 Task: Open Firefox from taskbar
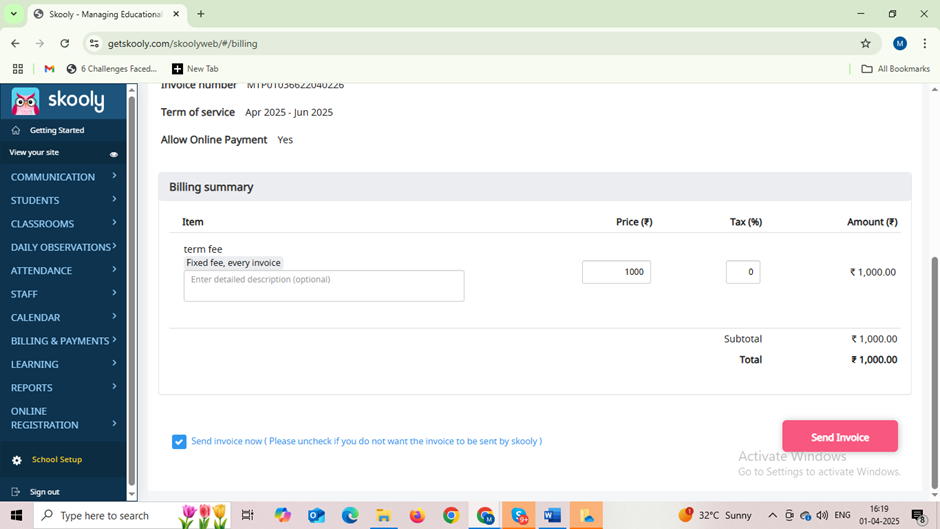click(x=417, y=515)
